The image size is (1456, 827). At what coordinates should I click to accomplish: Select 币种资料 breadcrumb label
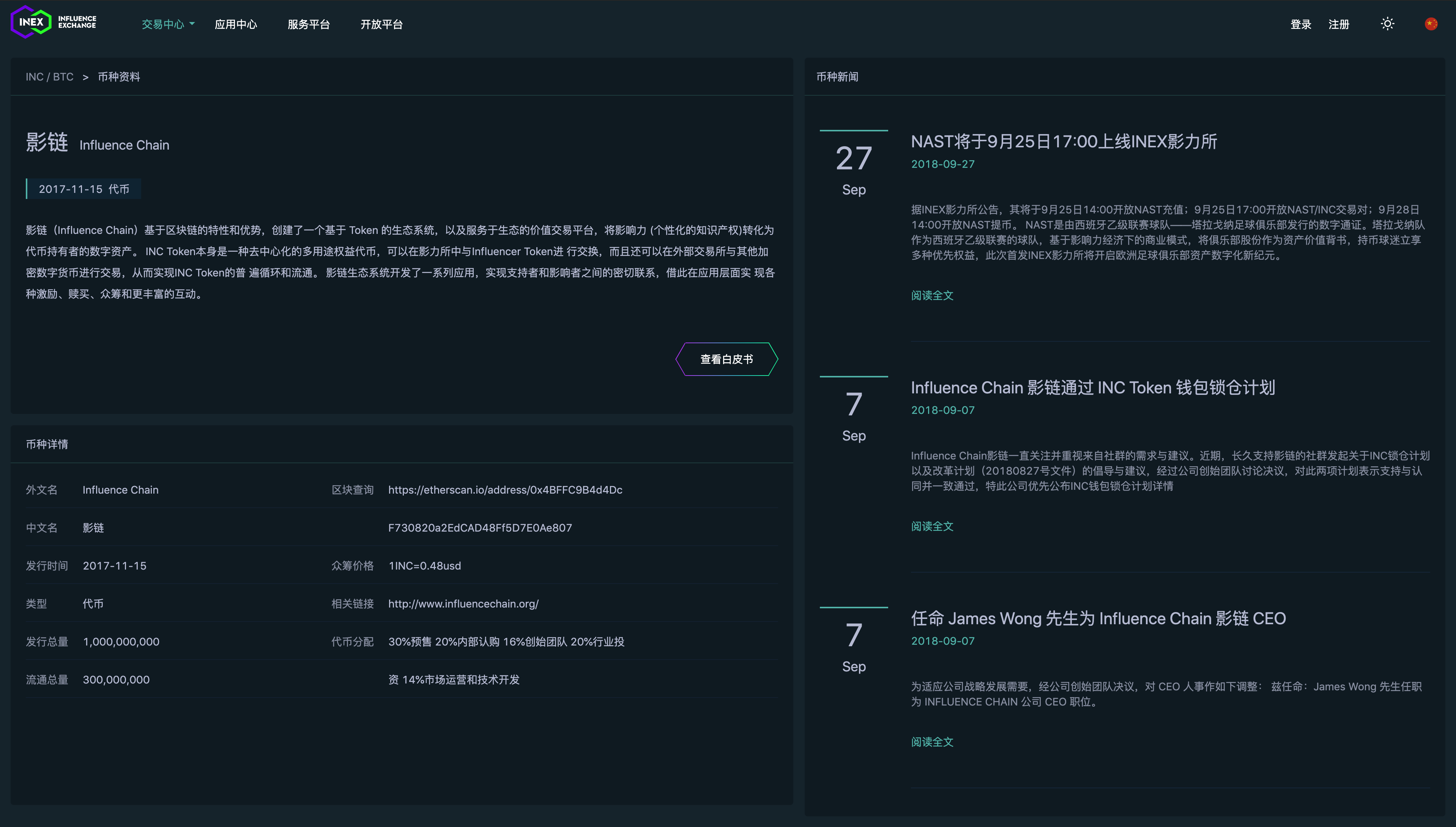pyautogui.click(x=119, y=77)
